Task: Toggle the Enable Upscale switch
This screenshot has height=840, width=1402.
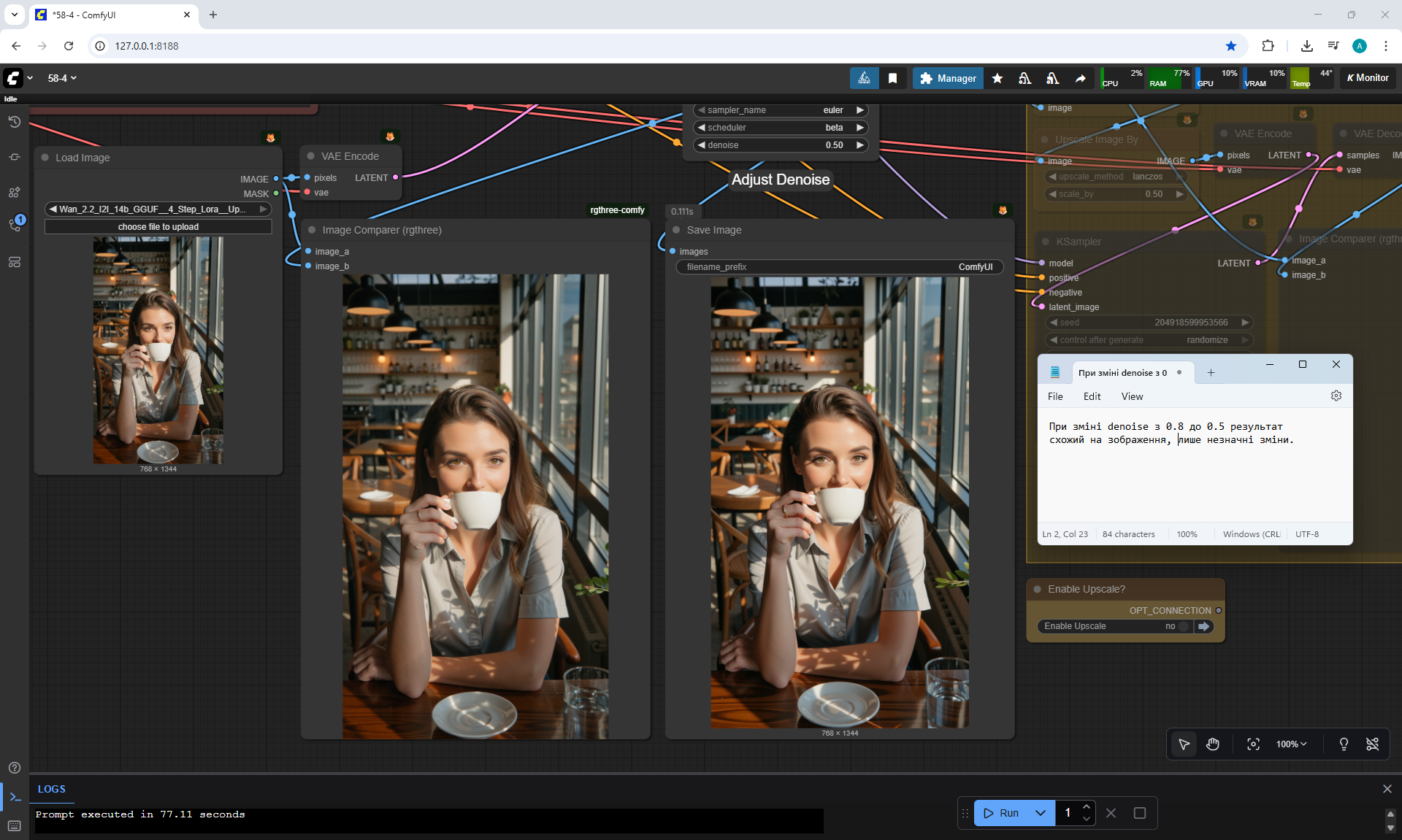Action: tap(1184, 626)
